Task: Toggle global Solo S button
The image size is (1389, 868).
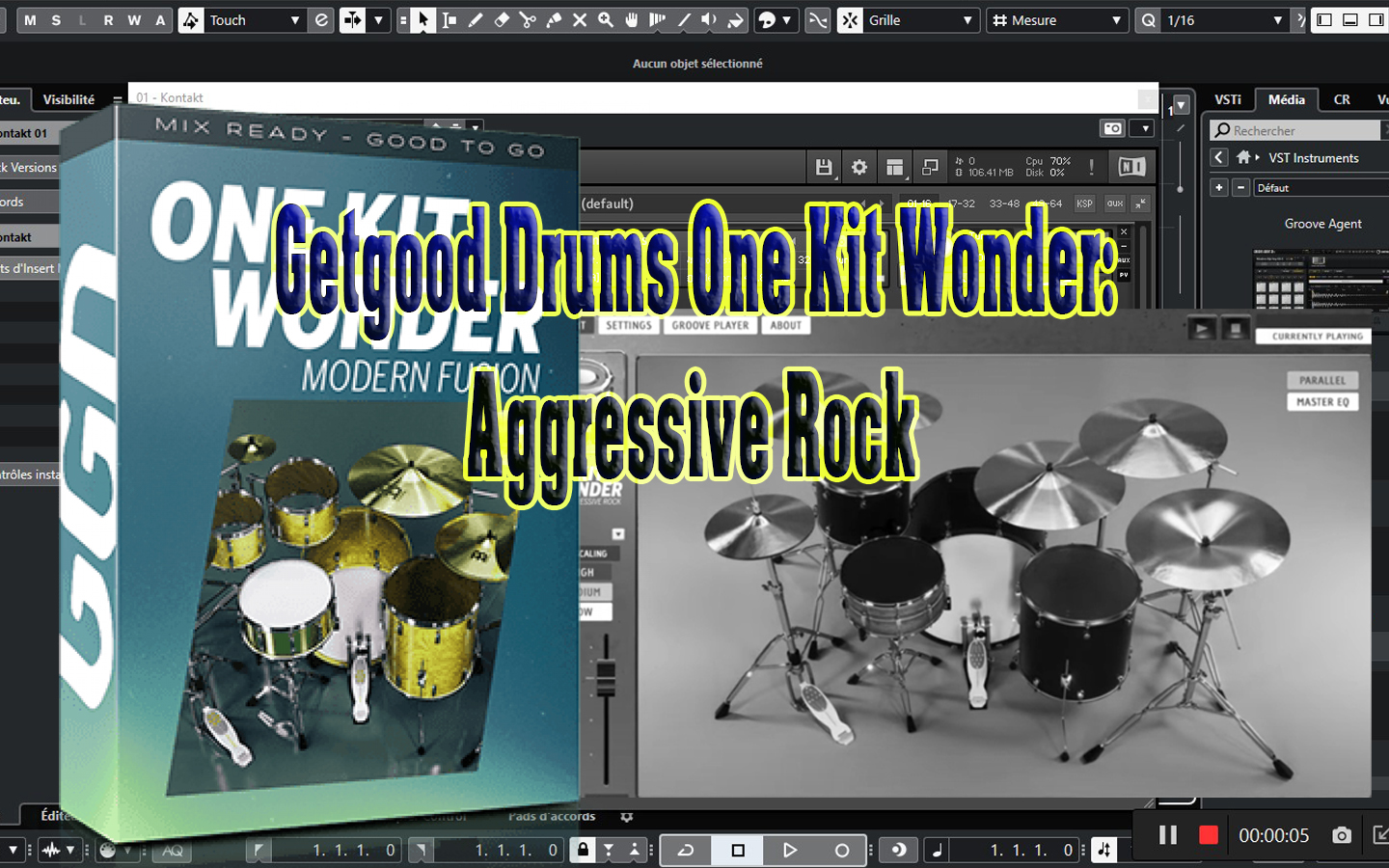Action: coord(56,20)
